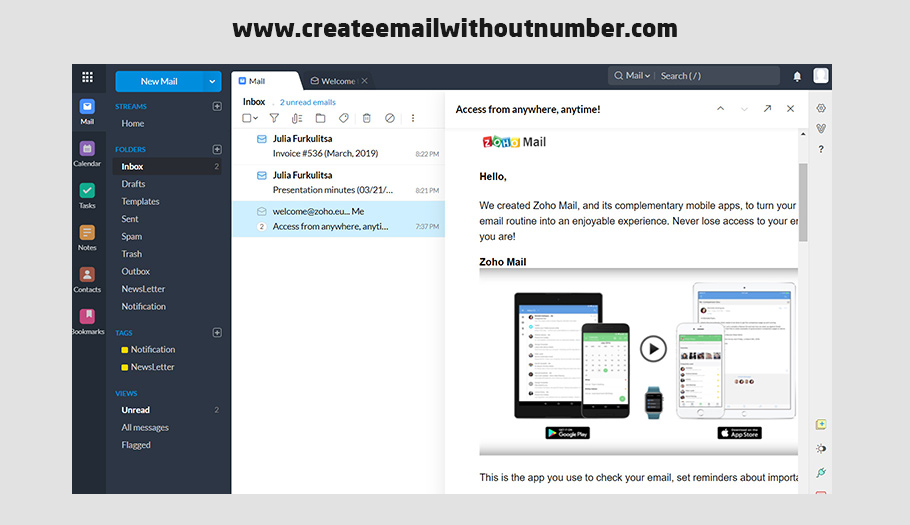910x525 pixels.
Task: Open the Contacts app icon
Action: point(87,280)
